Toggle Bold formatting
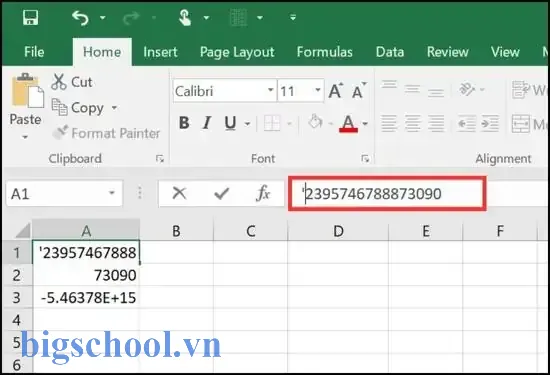The width and height of the screenshot is (550, 375). coord(184,123)
